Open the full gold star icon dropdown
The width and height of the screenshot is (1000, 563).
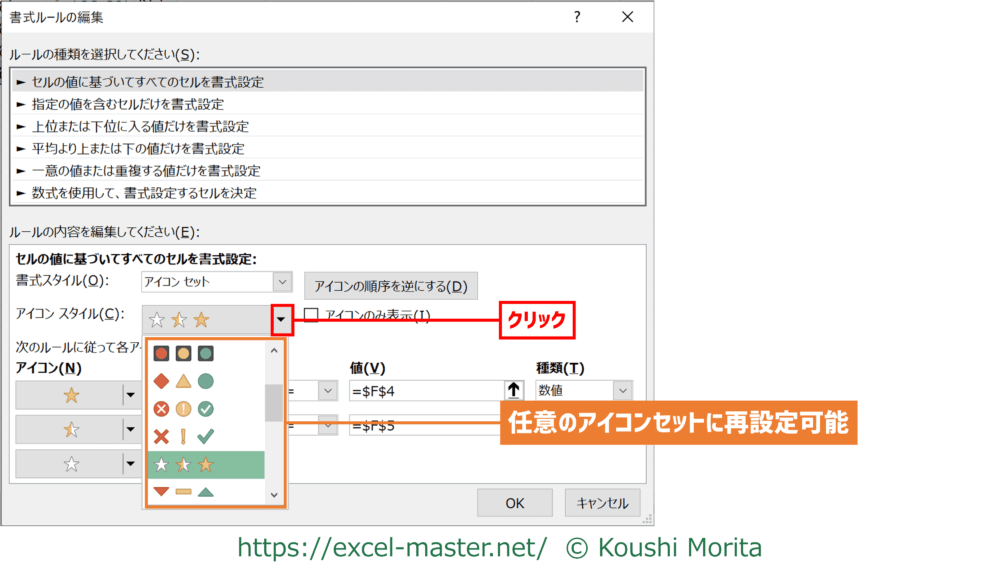(128, 396)
